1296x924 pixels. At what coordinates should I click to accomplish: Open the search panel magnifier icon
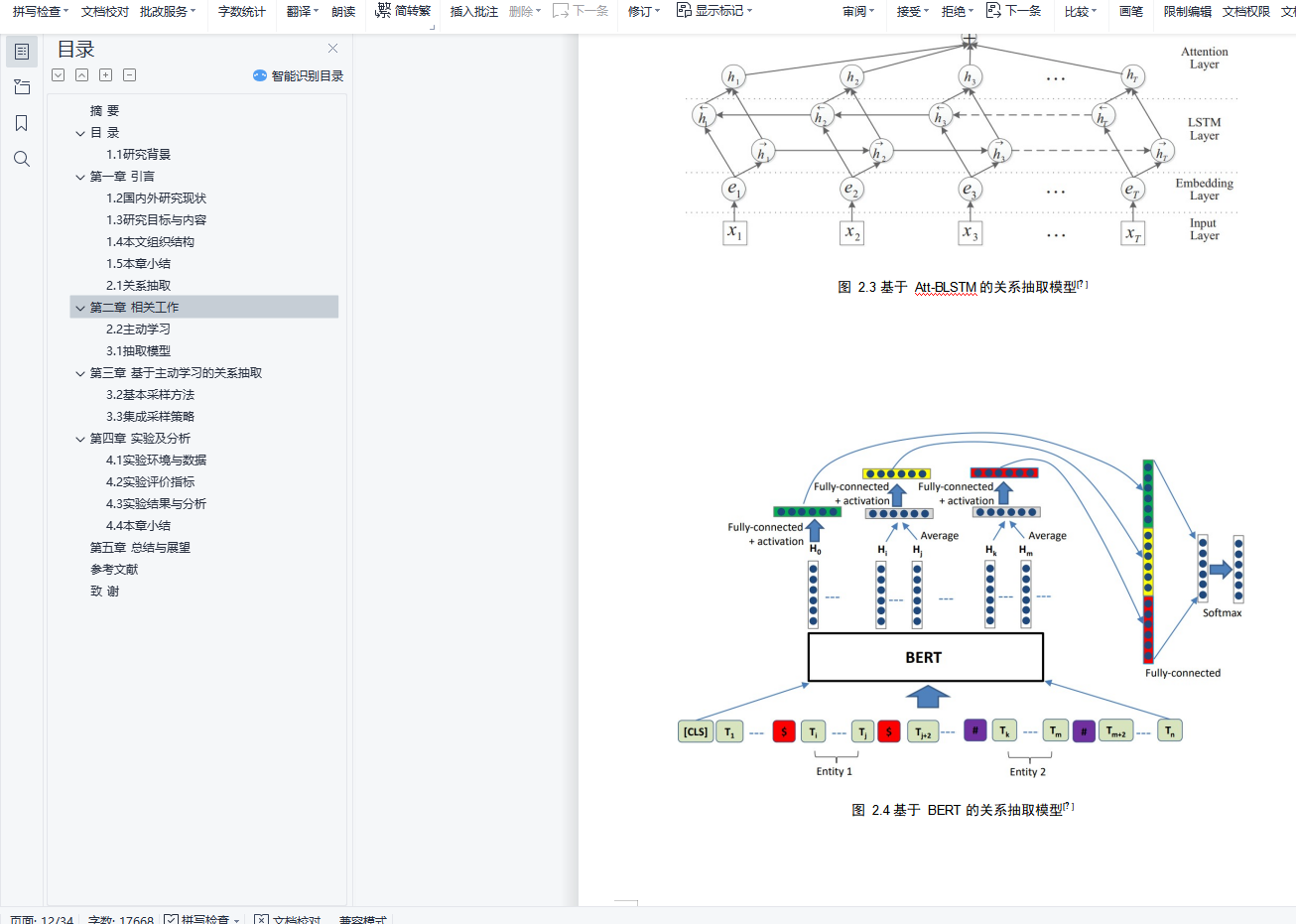point(22,159)
